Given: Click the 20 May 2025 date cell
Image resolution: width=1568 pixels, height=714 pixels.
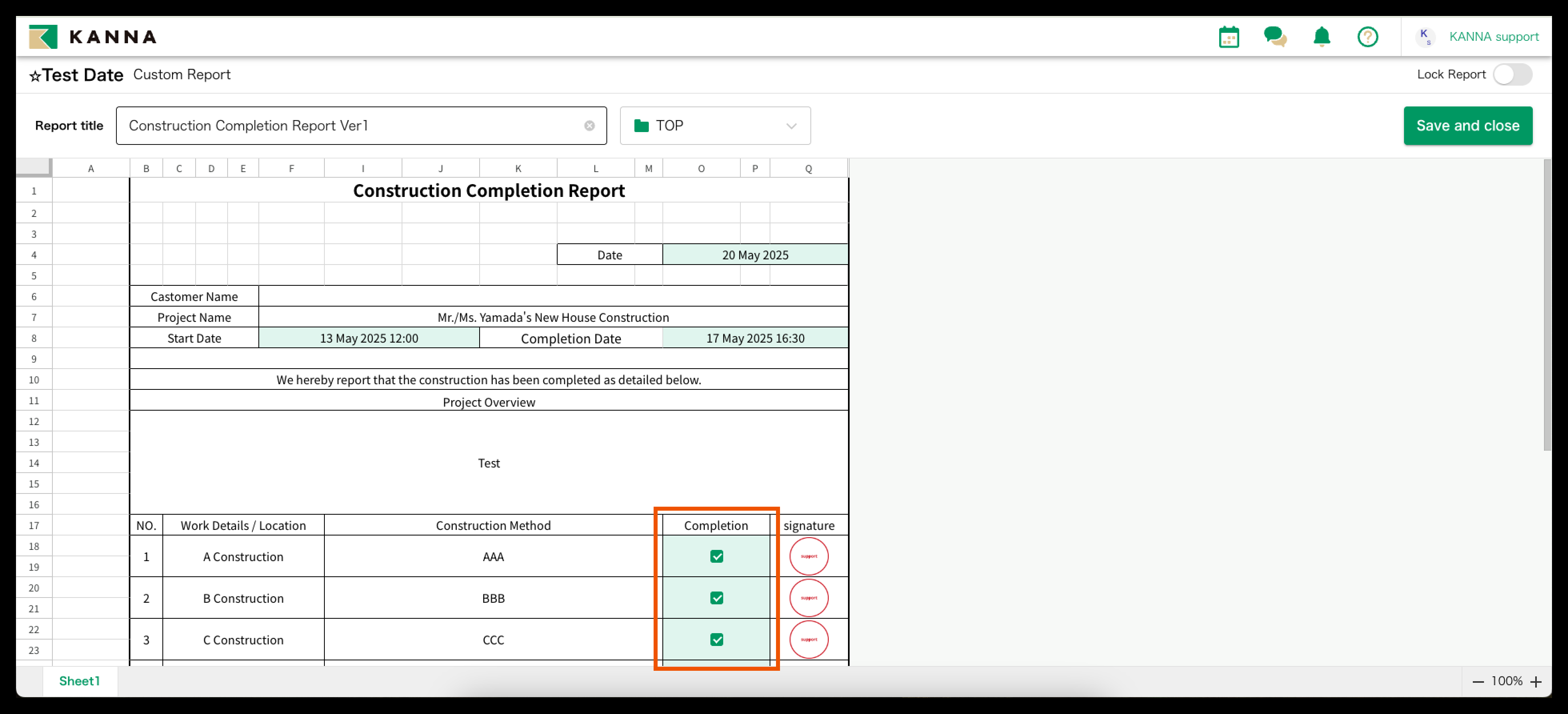Looking at the screenshot, I should [755, 255].
